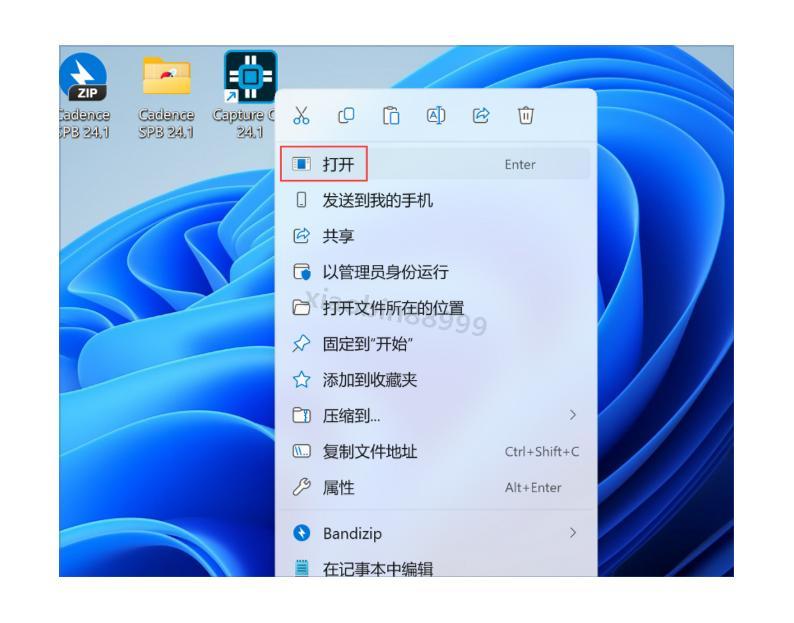Choose 复制文件地址 menu item
The width and height of the screenshot is (794, 623).
click(x=435, y=451)
